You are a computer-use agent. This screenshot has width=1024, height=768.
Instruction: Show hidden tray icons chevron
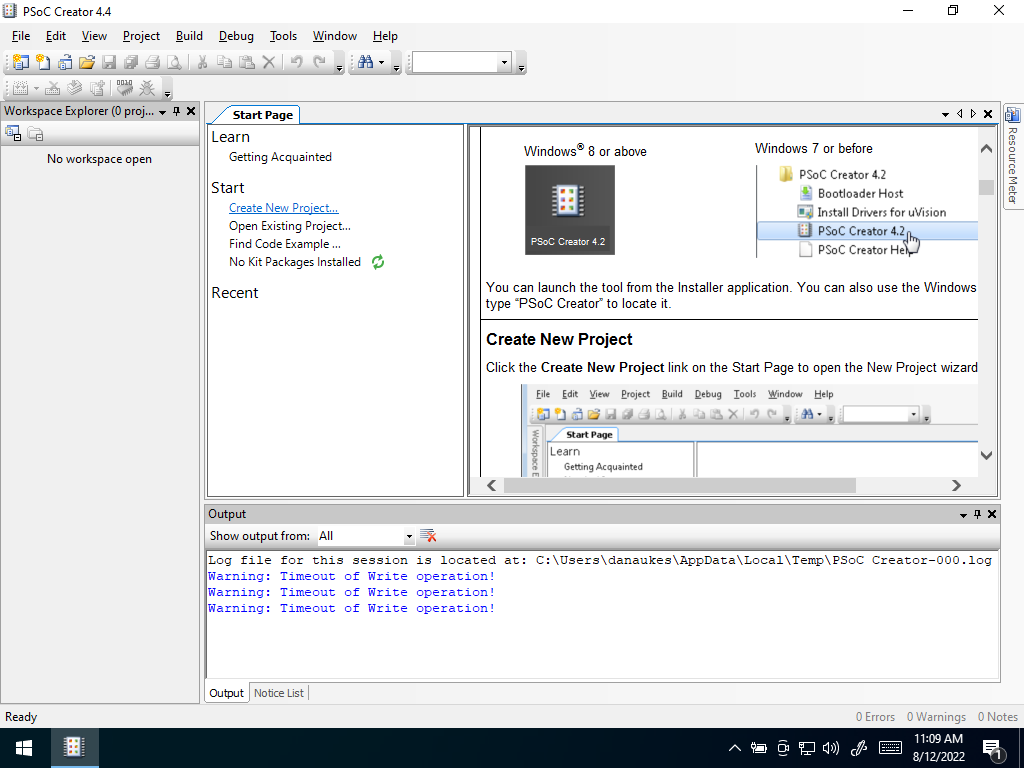pyautogui.click(x=735, y=748)
